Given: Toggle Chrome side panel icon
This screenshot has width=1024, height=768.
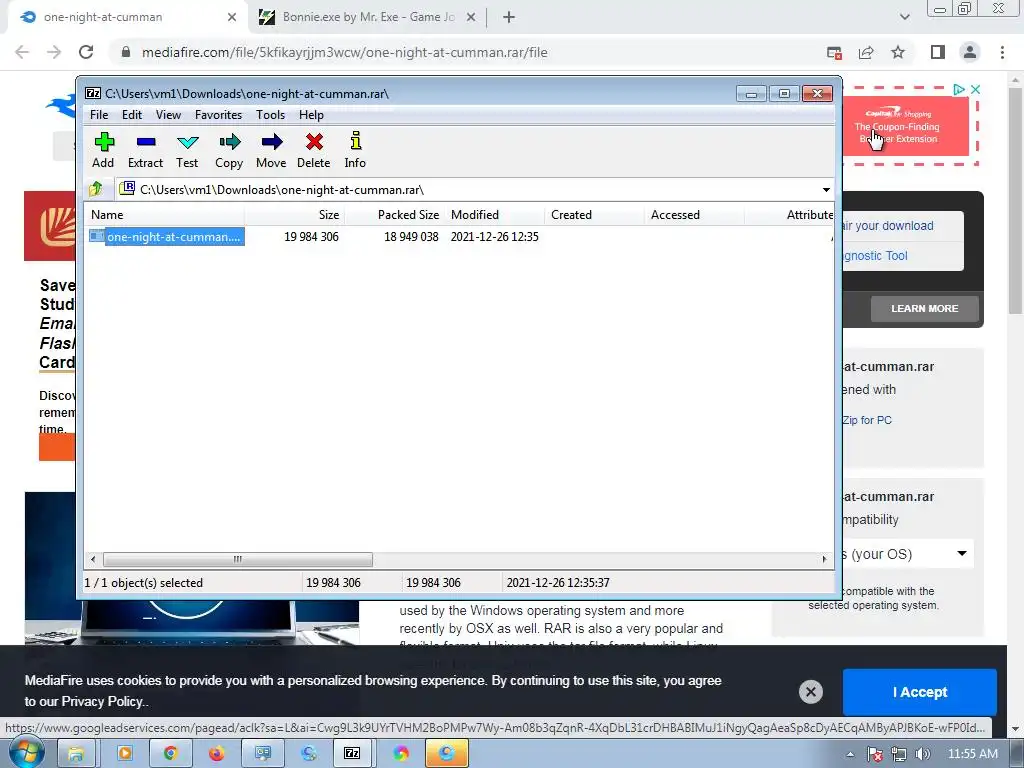Looking at the screenshot, I should tap(938, 52).
